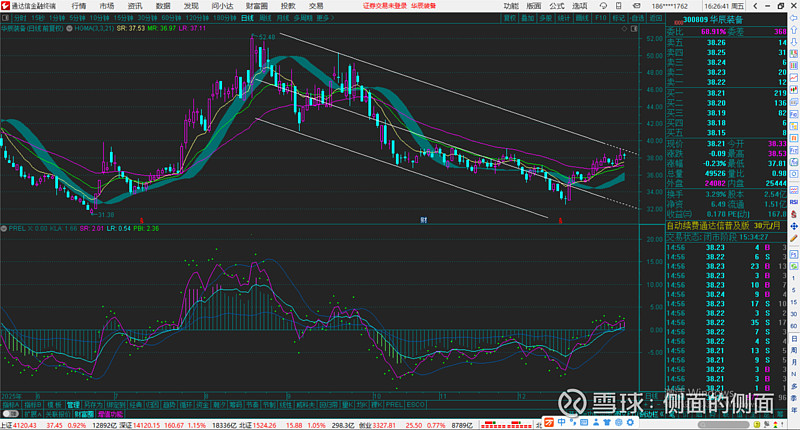Toggle the 多股 multi-stock view

(546, 18)
